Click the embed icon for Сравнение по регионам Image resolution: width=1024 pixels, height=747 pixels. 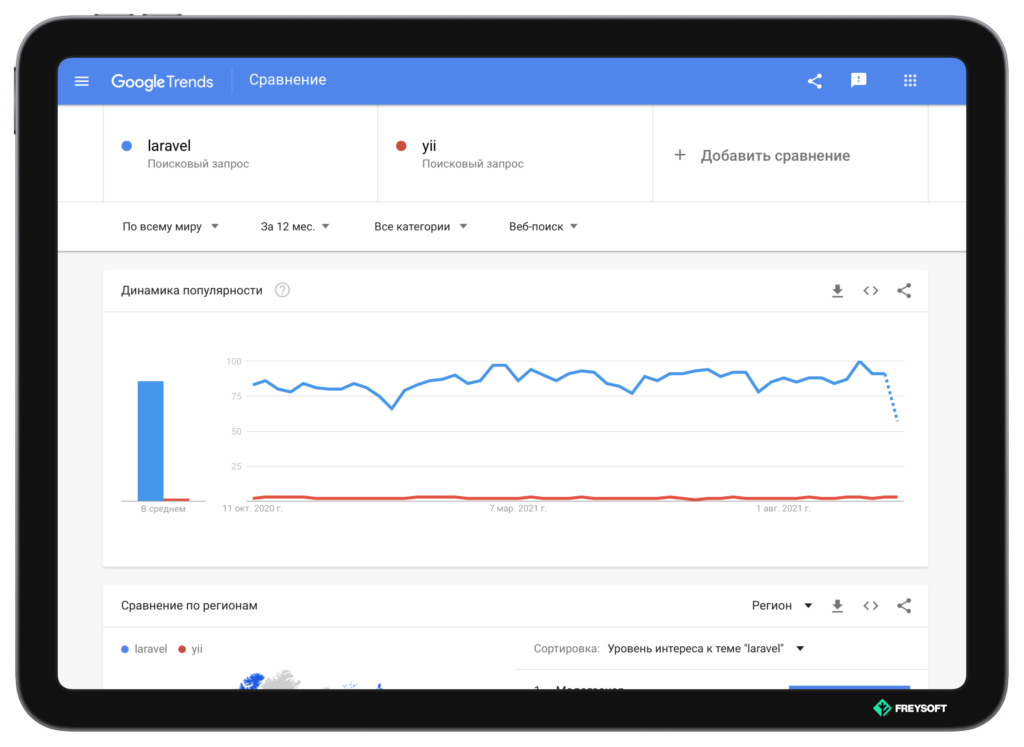click(871, 606)
